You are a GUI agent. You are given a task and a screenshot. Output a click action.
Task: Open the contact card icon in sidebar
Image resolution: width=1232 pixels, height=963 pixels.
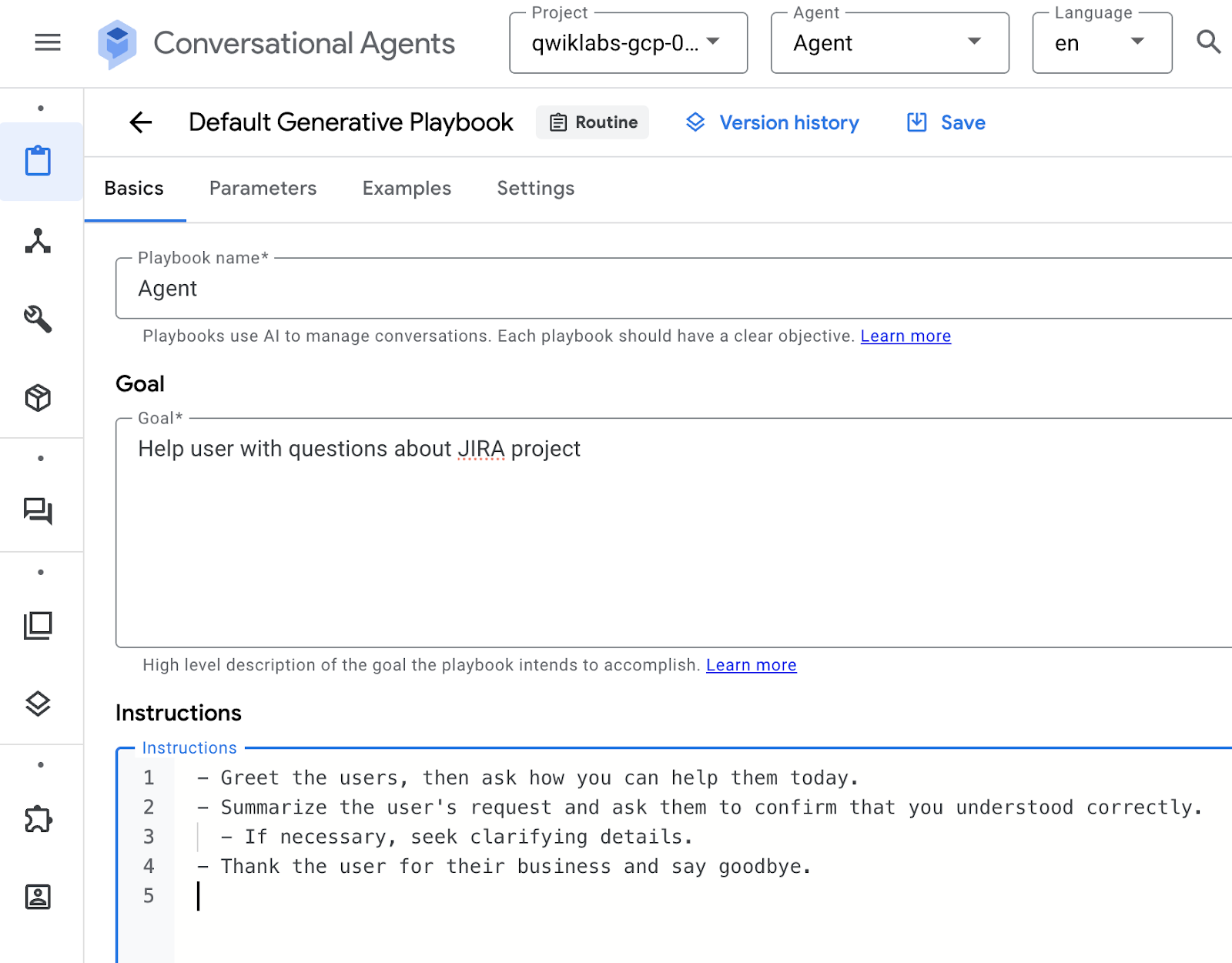click(x=38, y=897)
